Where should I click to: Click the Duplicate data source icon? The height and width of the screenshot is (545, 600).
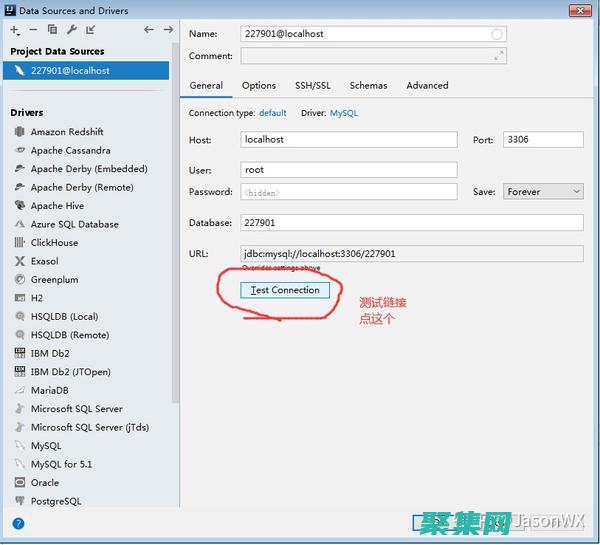(x=52, y=30)
